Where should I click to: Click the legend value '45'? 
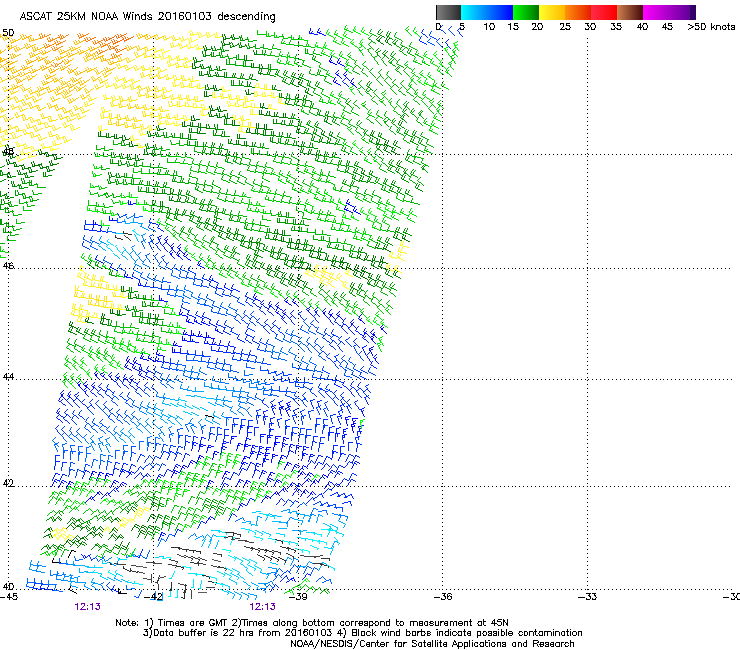pyautogui.click(x=667, y=27)
